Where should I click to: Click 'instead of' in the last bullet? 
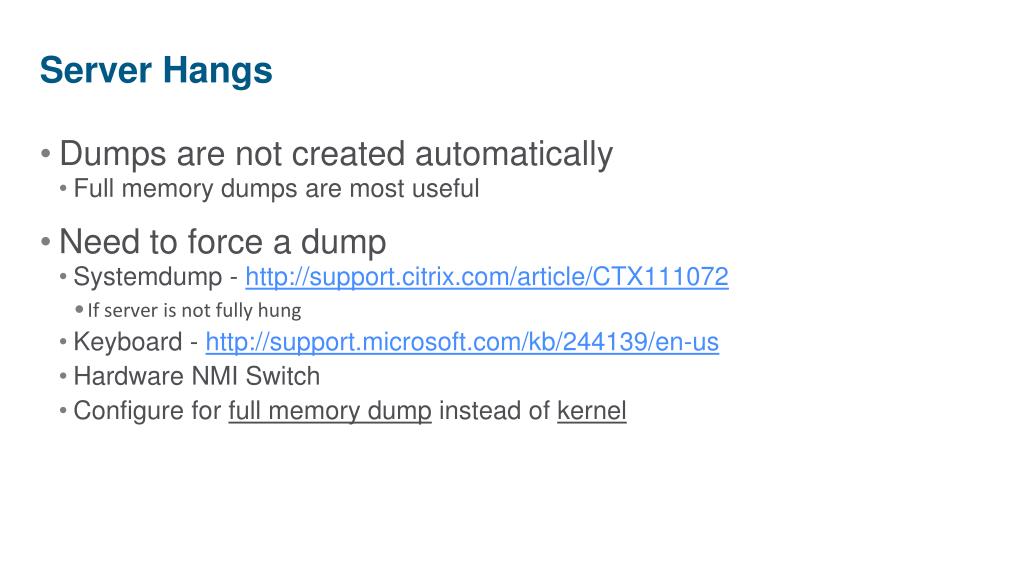tap(494, 411)
